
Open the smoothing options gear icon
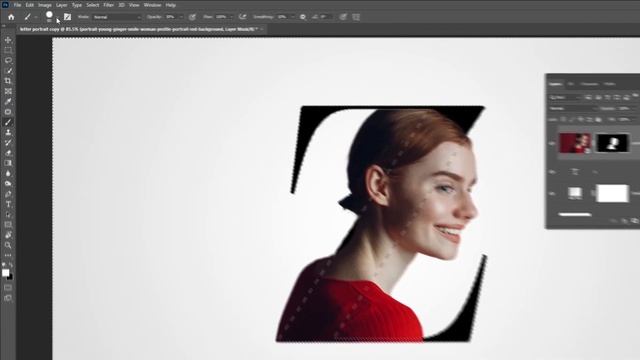click(303, 17)
